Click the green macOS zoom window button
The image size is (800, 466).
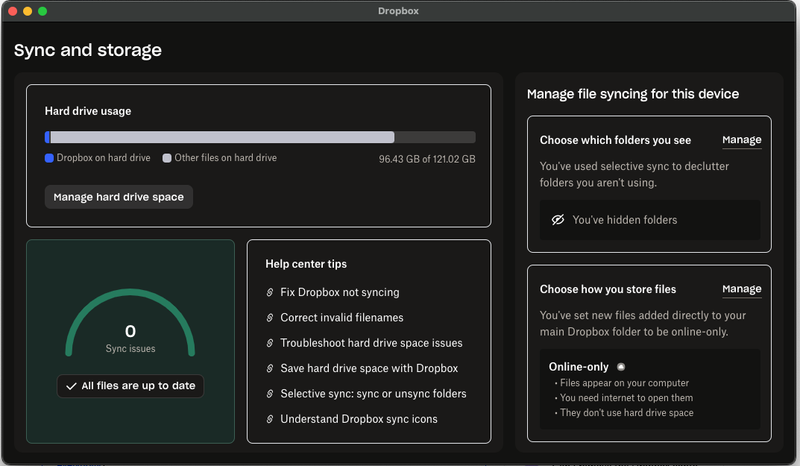coord(42,11)
